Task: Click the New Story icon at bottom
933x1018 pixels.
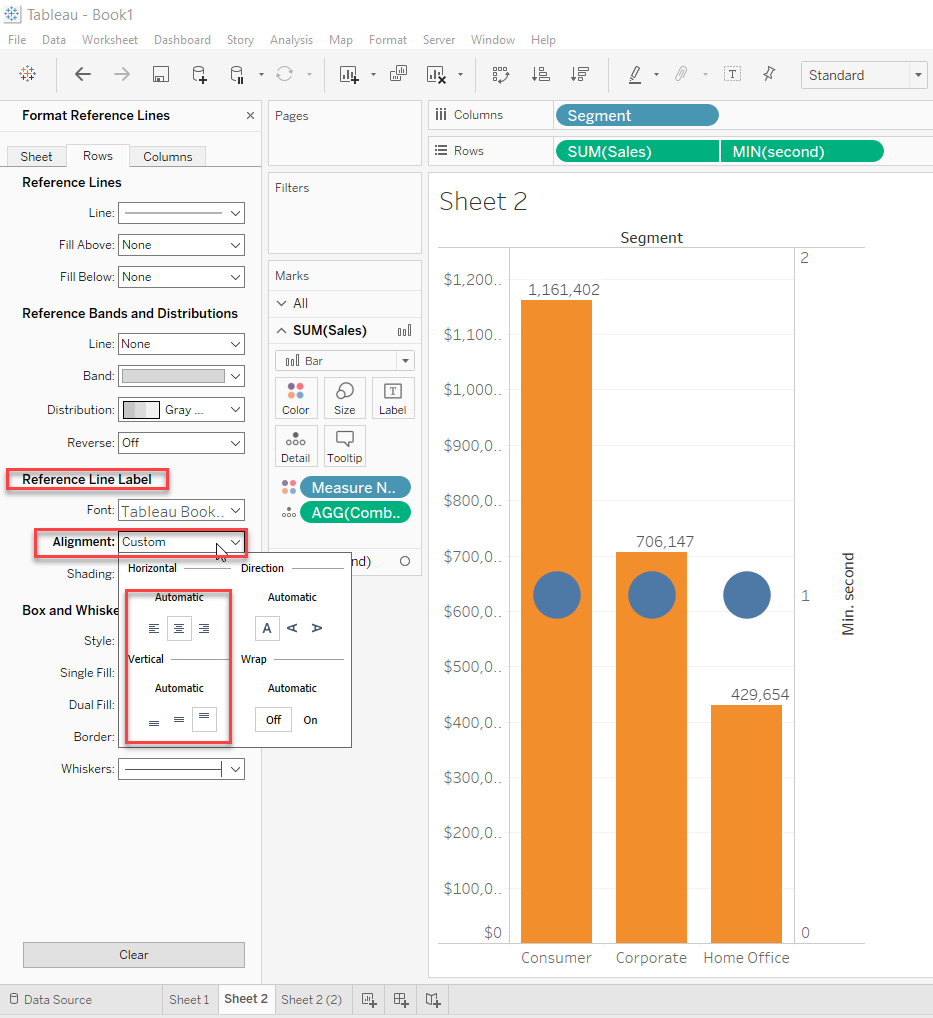Action: 433,999
